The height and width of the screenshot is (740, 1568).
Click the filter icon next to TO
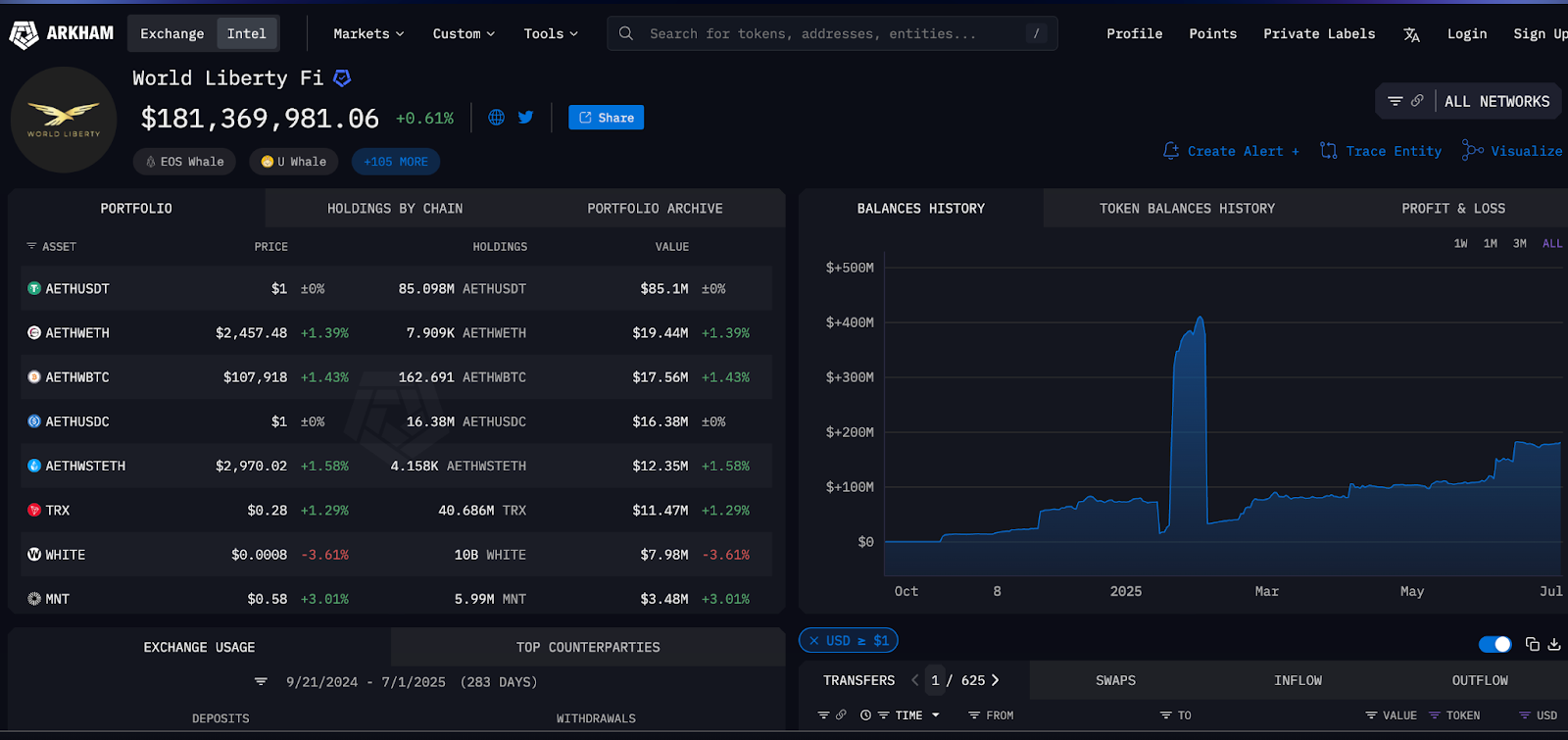coord(1166,715)
